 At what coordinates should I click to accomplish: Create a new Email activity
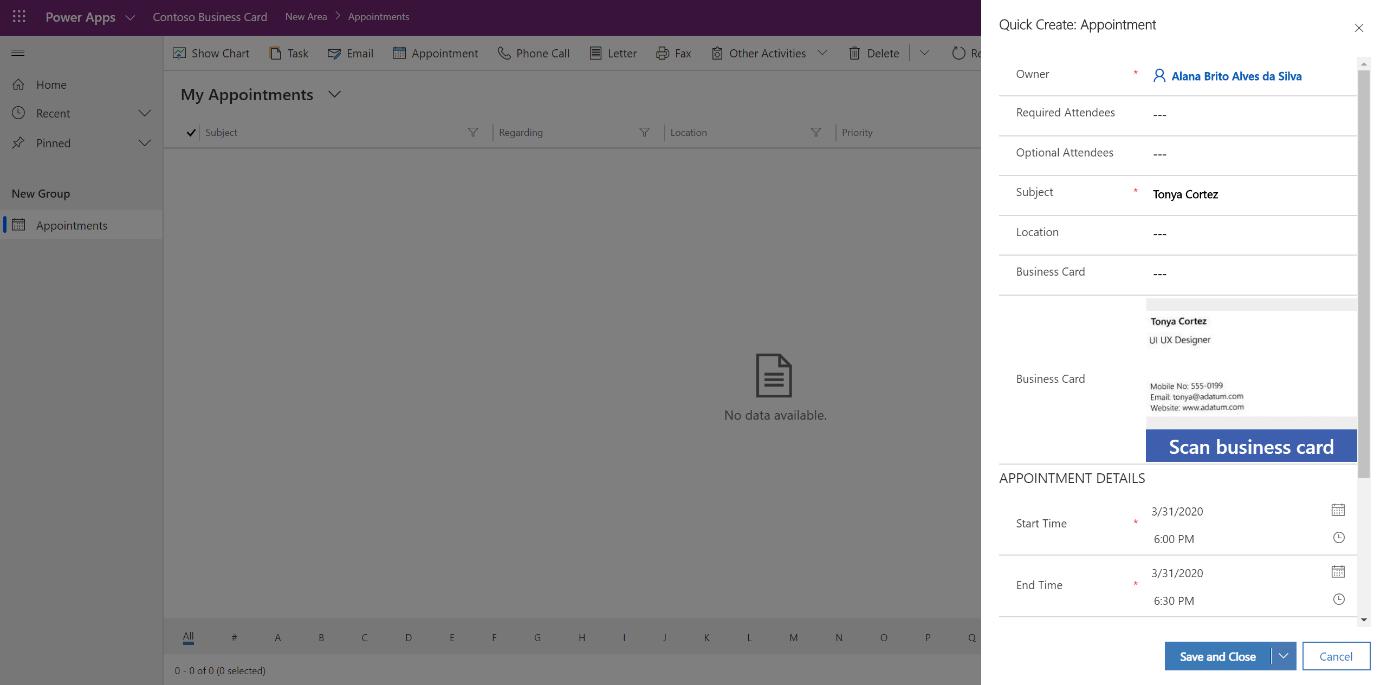(x=350, y=53)
